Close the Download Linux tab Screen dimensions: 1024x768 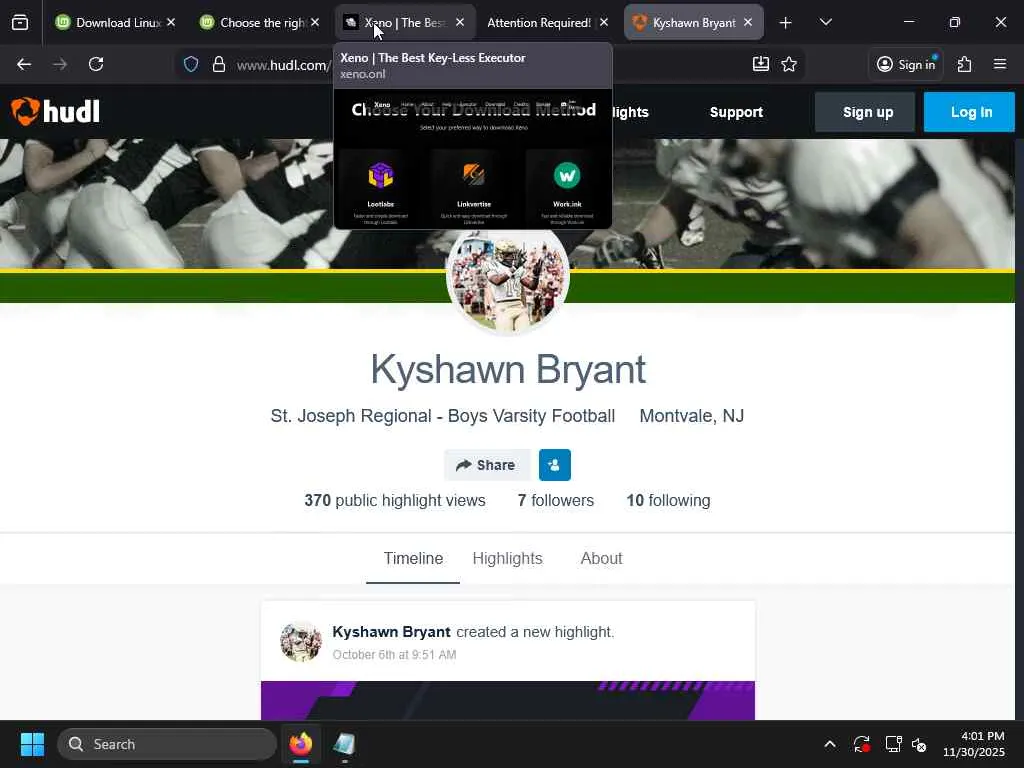tap(171, 22)
